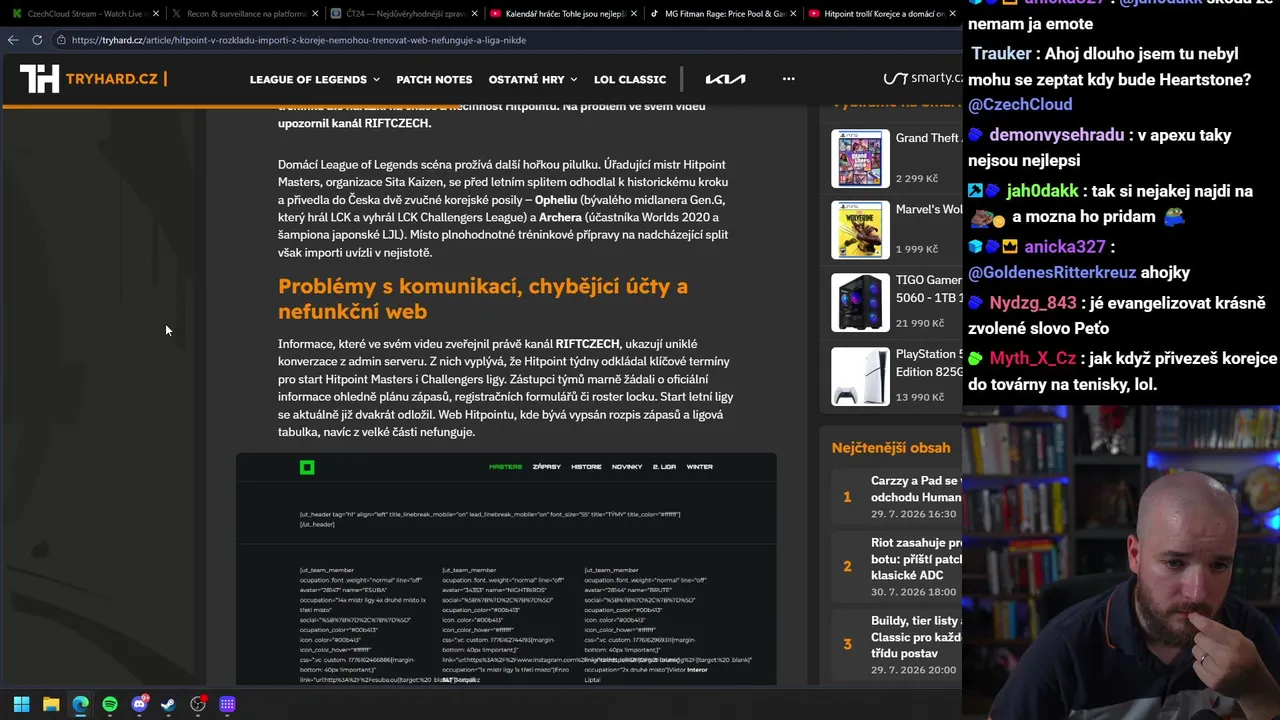The image size is (1280, 720).
Task: Open the Windows Start menu
Action: click(21, 704)
